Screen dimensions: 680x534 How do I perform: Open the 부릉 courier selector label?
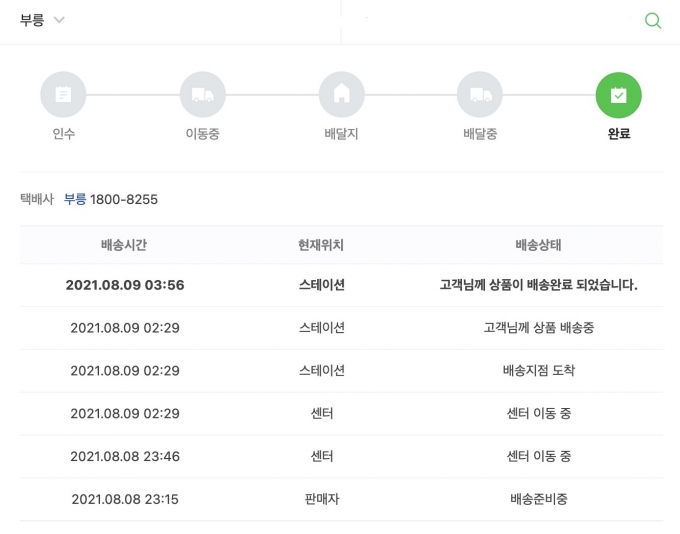tap(32, 20)
